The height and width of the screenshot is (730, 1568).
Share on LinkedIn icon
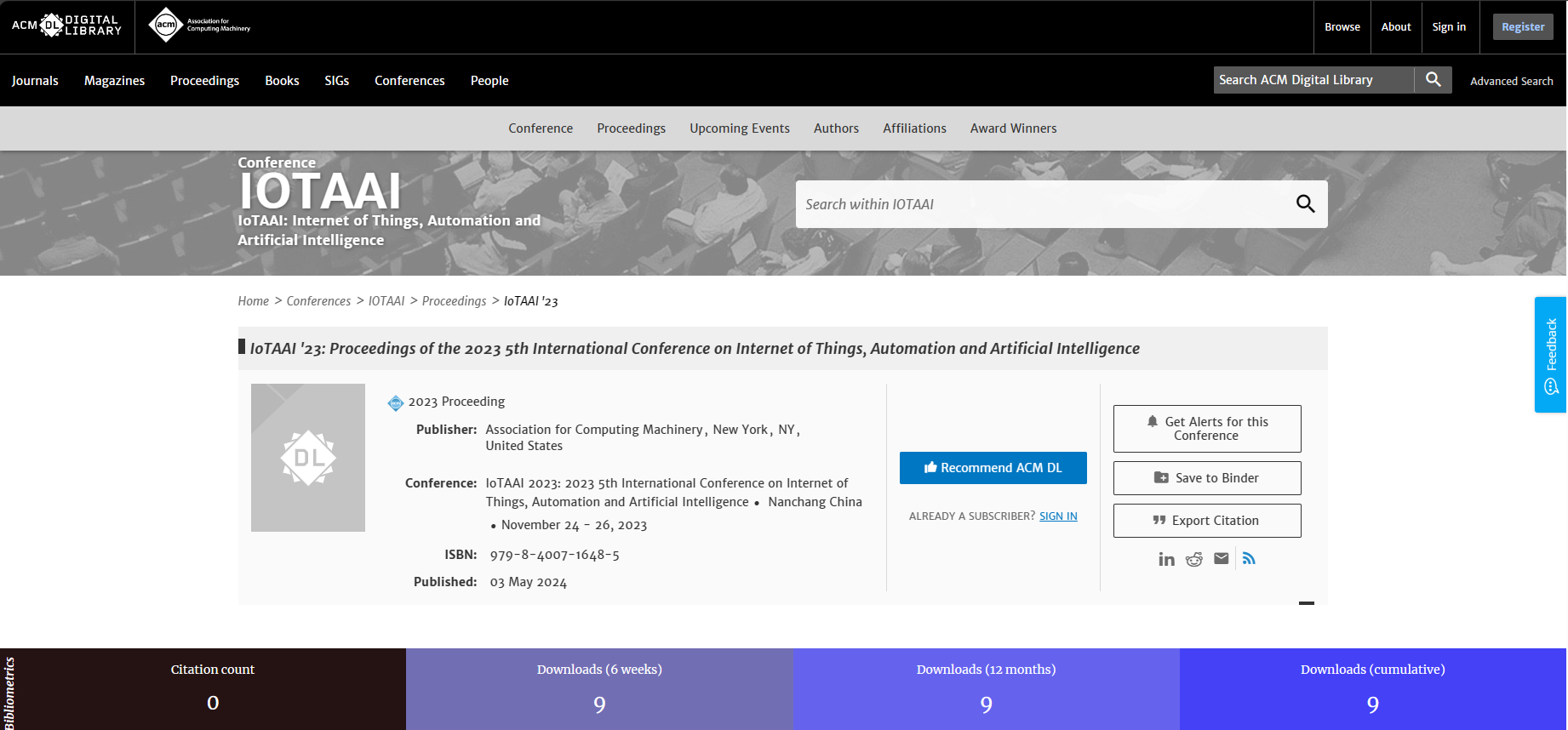[1166, 559]
